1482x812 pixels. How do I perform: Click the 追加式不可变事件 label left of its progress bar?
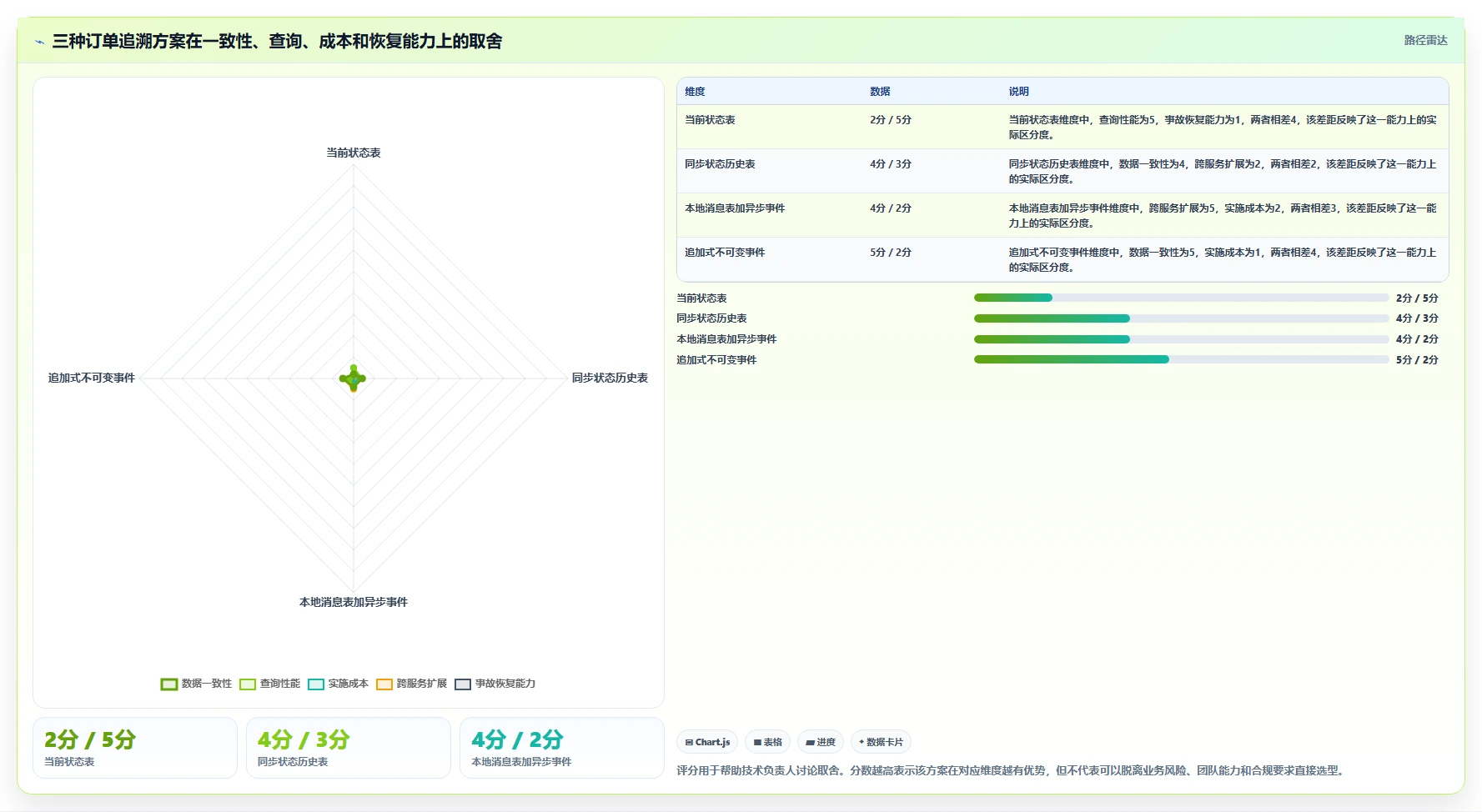point(716,360)
